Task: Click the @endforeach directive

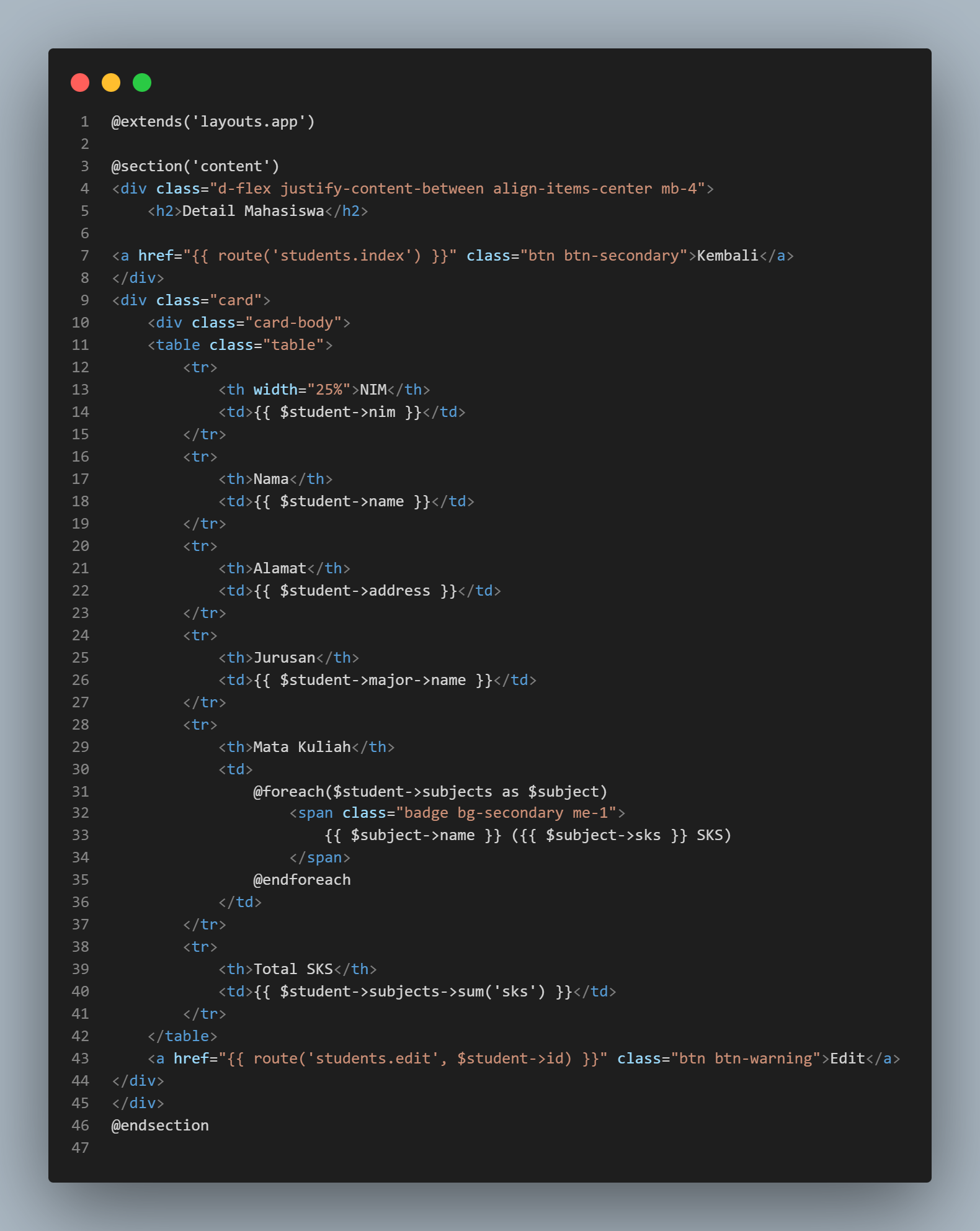Action: [302, 880]
